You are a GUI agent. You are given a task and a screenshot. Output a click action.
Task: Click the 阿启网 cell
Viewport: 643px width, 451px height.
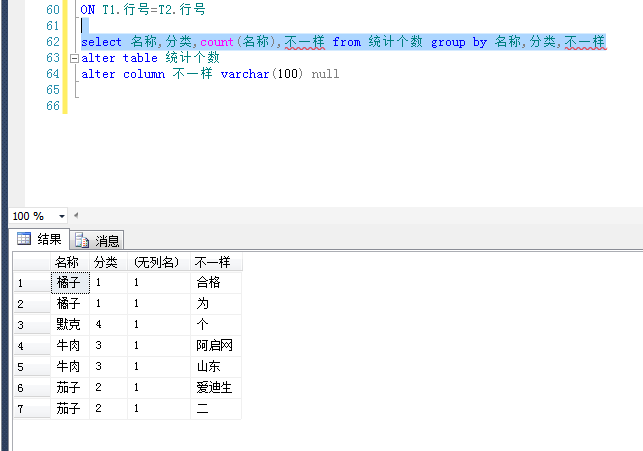click(216, 346)
